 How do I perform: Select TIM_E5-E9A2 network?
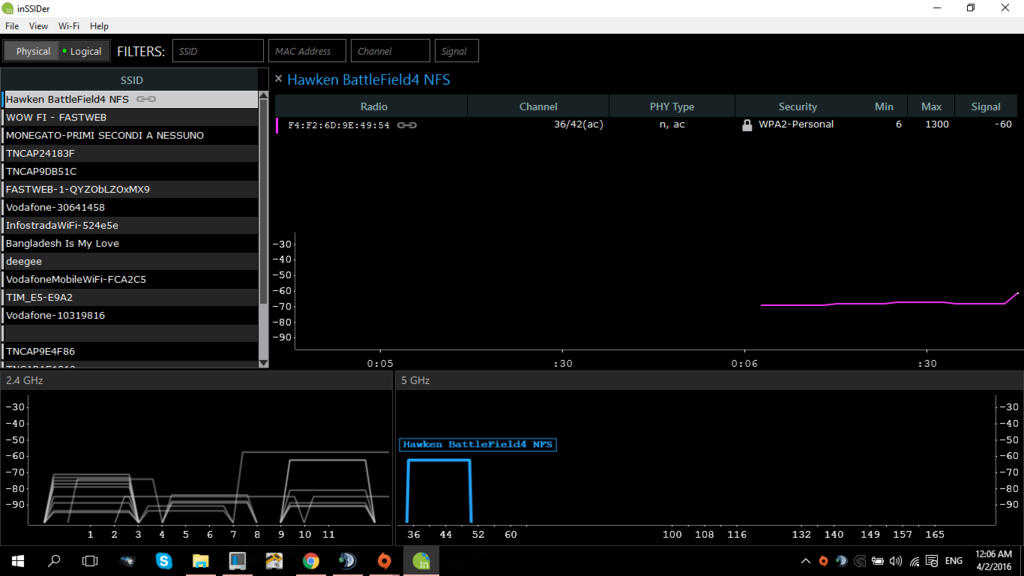(130, 297)
